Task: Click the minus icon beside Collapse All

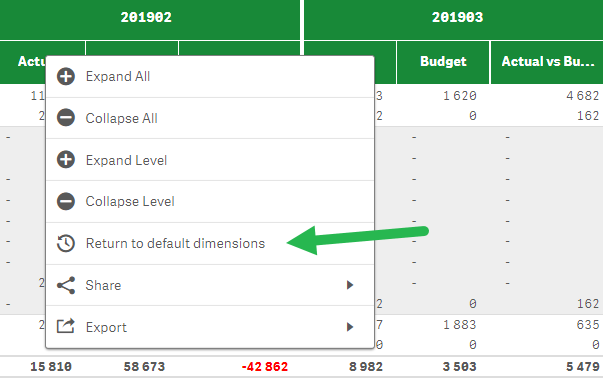Action: coord(66,118)
